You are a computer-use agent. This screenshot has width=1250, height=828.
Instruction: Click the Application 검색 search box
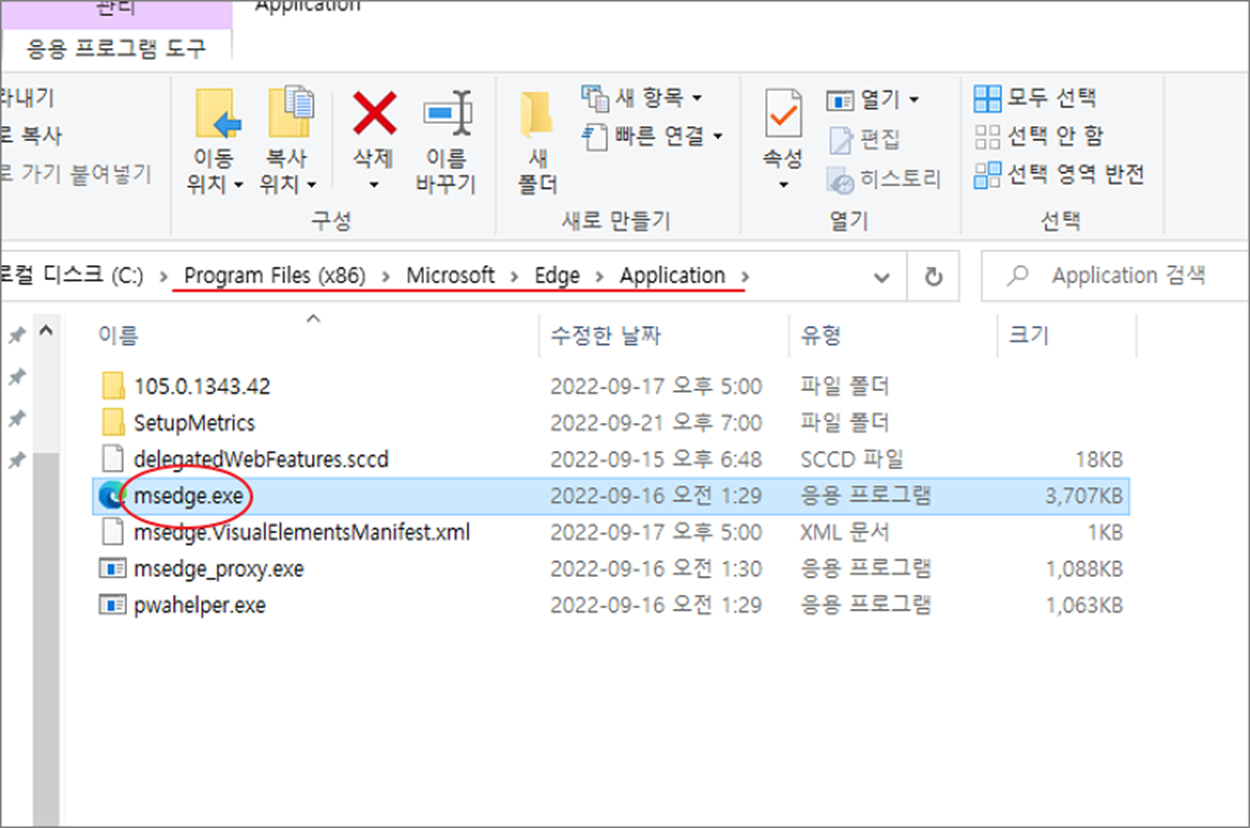(x=1114, y=276)
